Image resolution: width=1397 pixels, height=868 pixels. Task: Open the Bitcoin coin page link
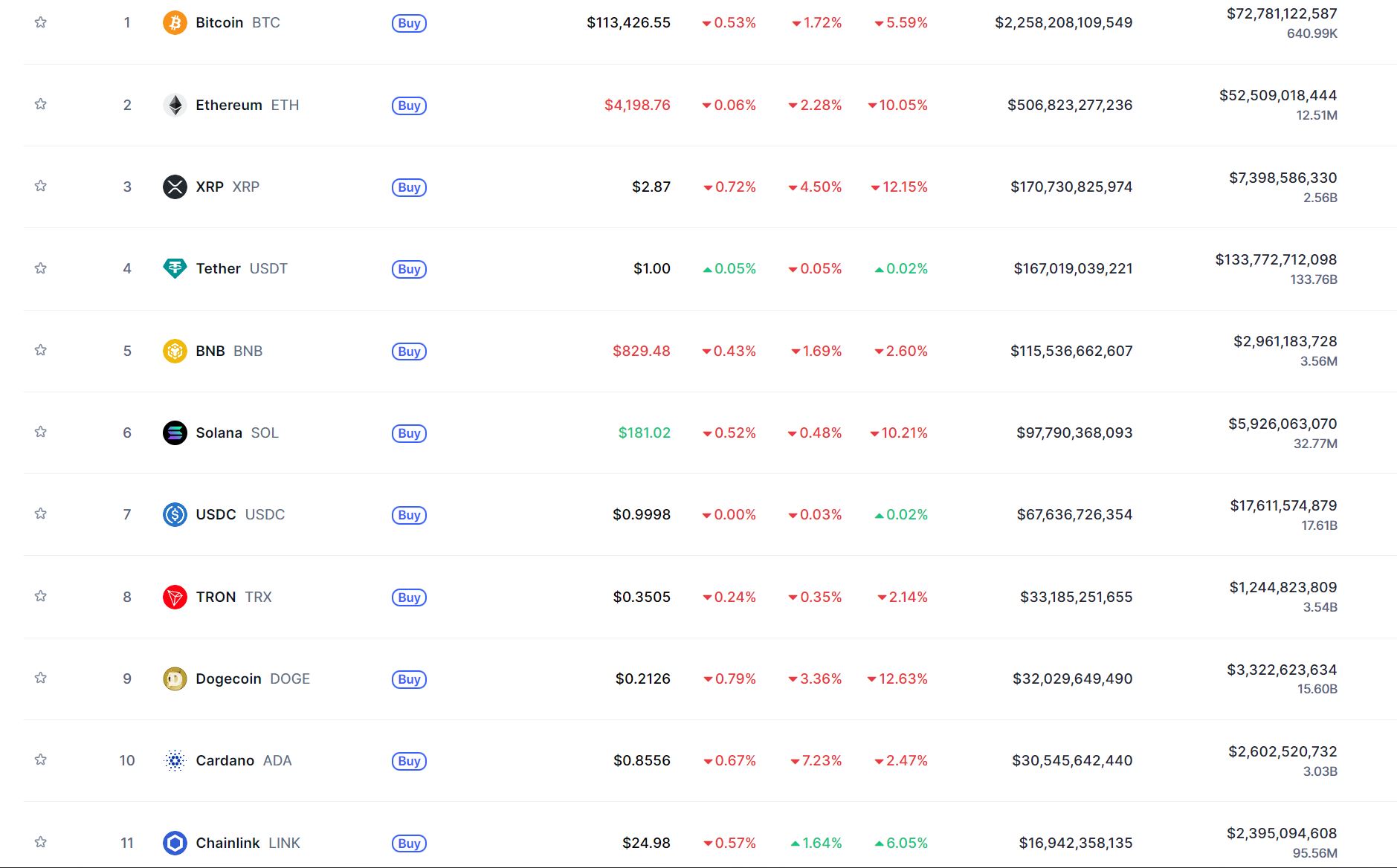point(238,22)
